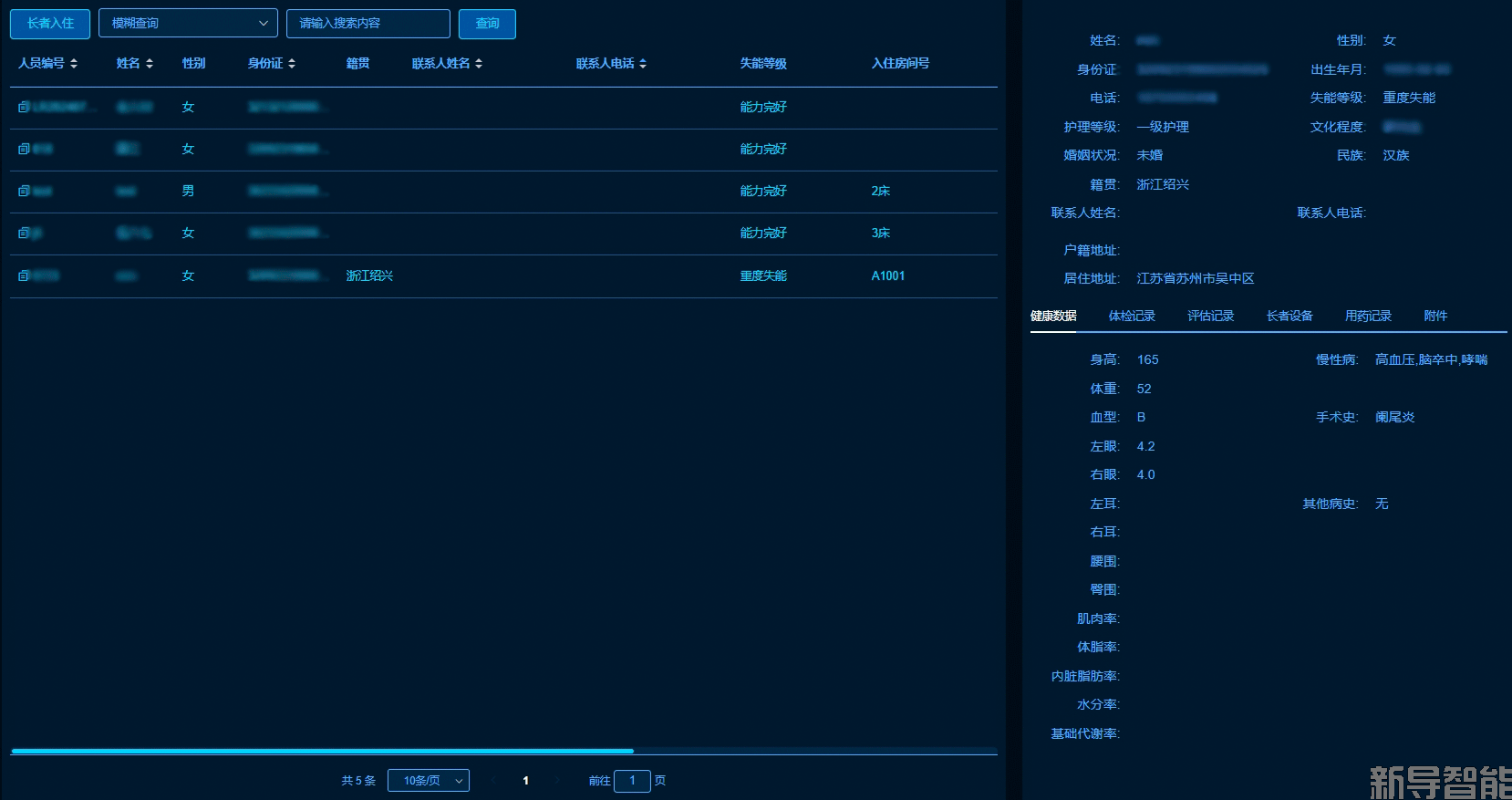The image size is (1512, 800).
Task: Focus the 请输入搜索内容 search field
Action: tap(368, 24)
